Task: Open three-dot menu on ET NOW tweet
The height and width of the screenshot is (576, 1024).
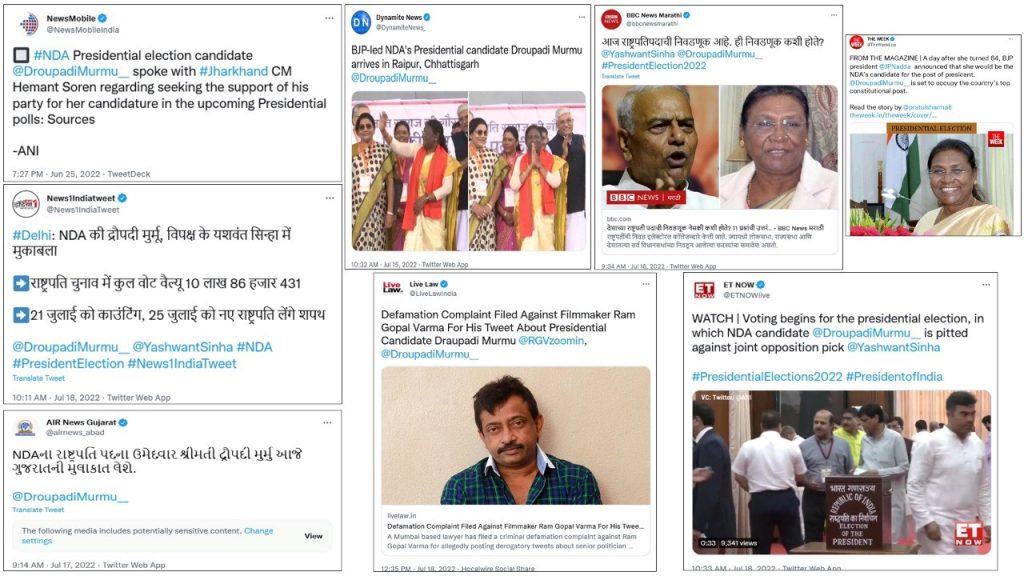Action: coord(986,285)
